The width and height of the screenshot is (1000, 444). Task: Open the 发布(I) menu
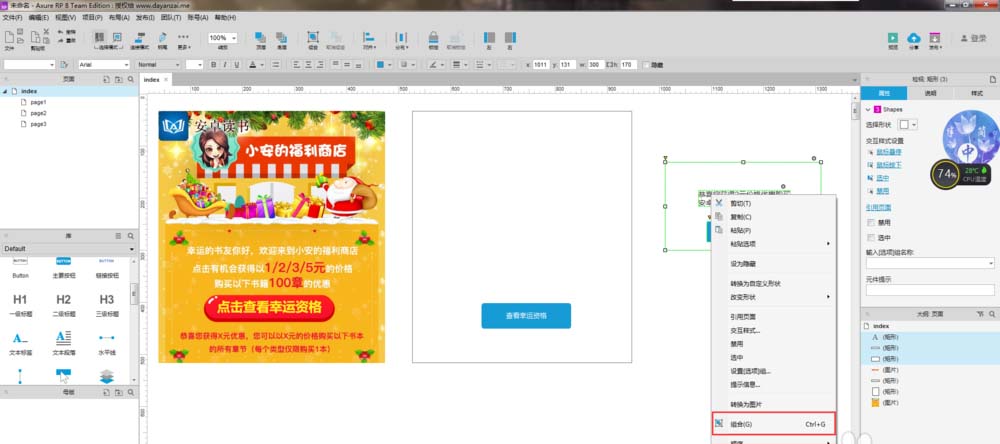click(145, 17)
